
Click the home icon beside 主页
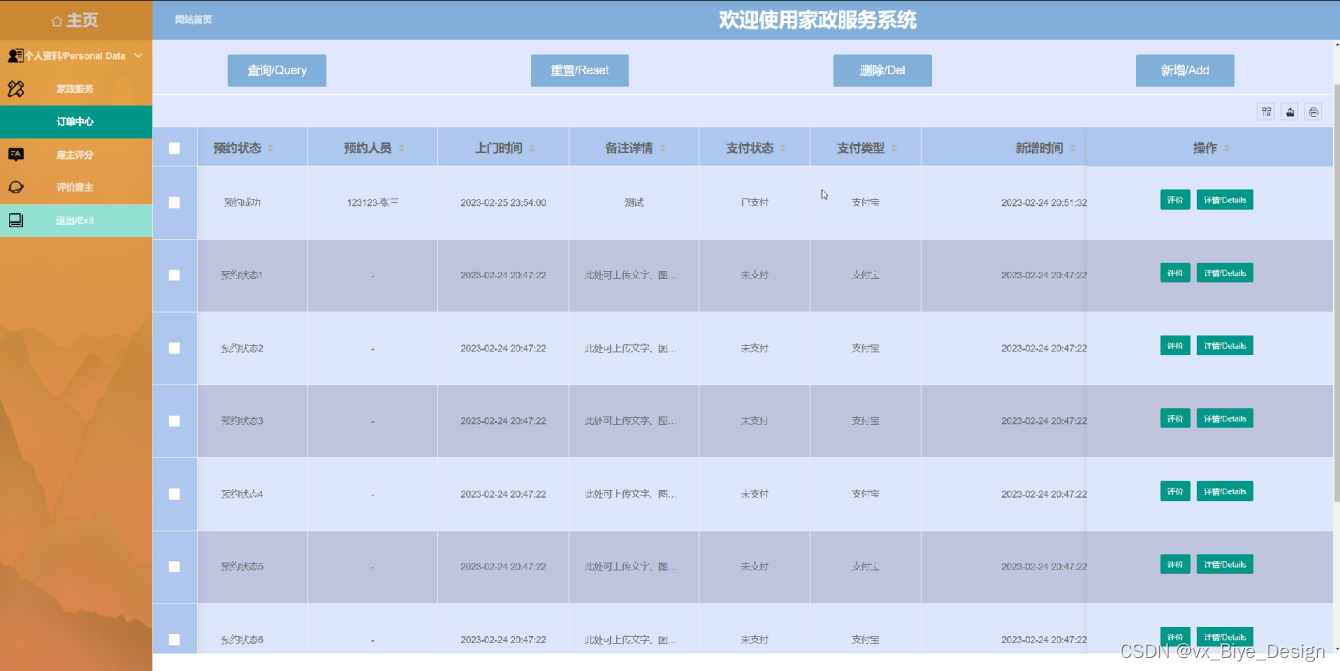(56, 20)
